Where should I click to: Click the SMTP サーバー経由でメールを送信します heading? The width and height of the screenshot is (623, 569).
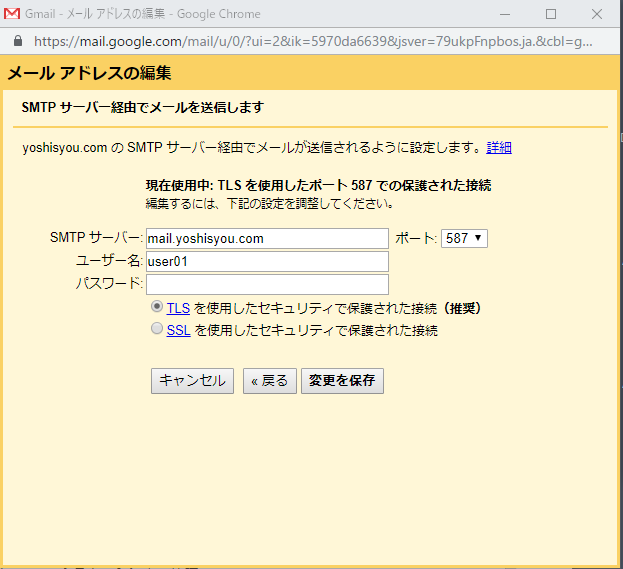(x=142, y=107)
